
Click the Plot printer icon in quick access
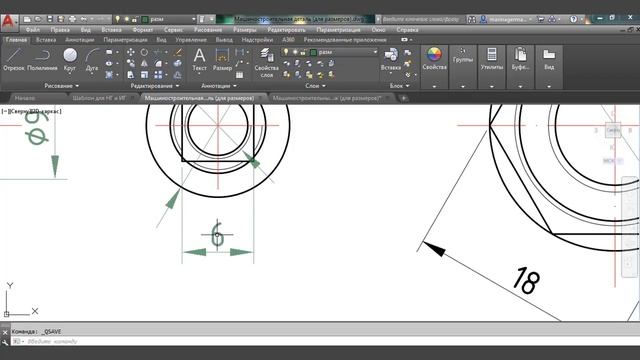tap(72, 19)
